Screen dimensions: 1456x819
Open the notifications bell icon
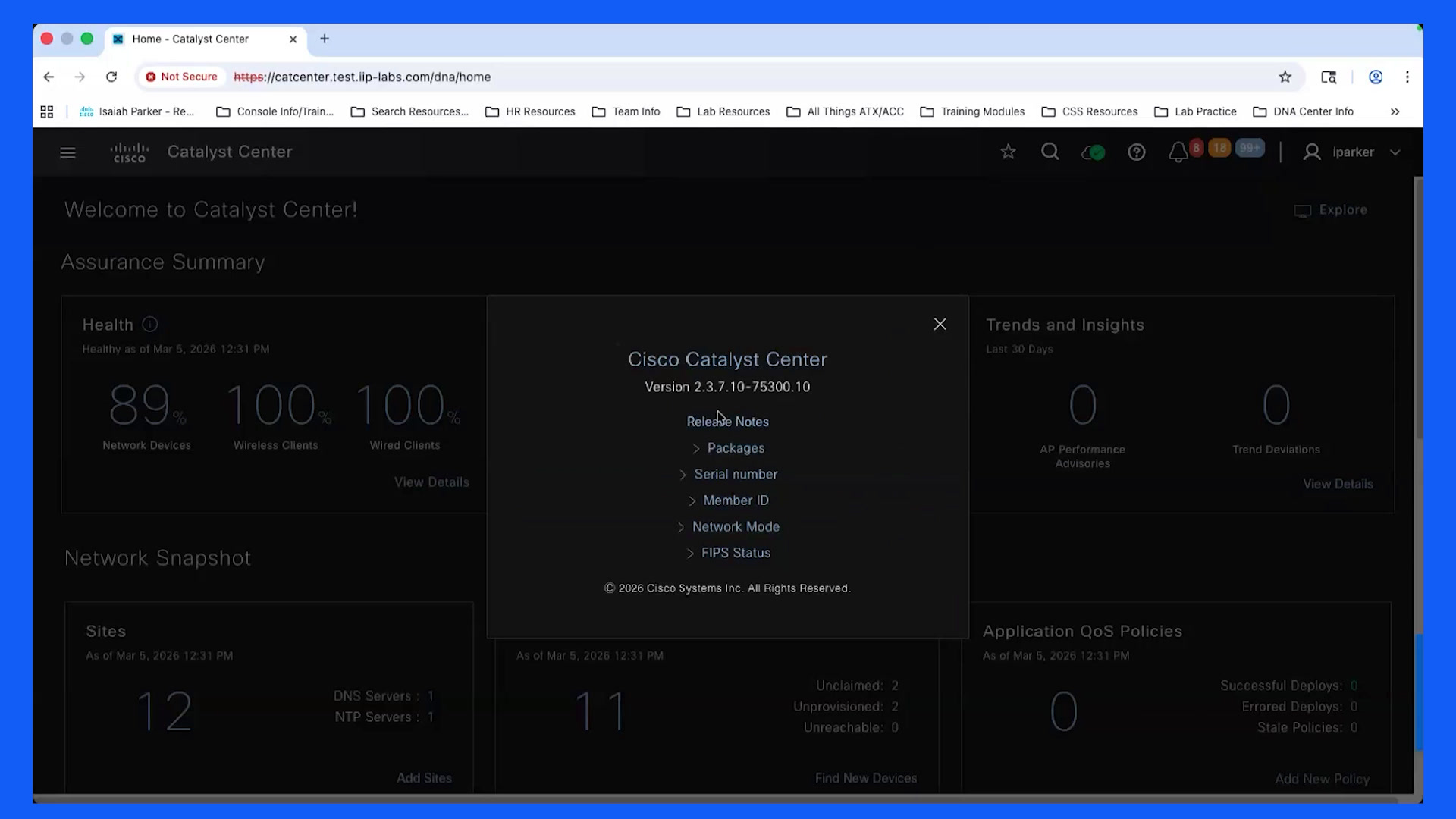(1178, 152)
